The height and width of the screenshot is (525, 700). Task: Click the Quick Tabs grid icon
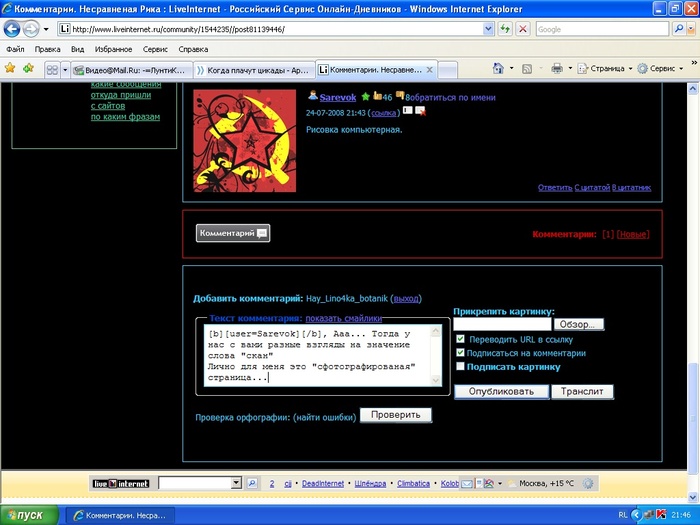click(x=52, y=70)
